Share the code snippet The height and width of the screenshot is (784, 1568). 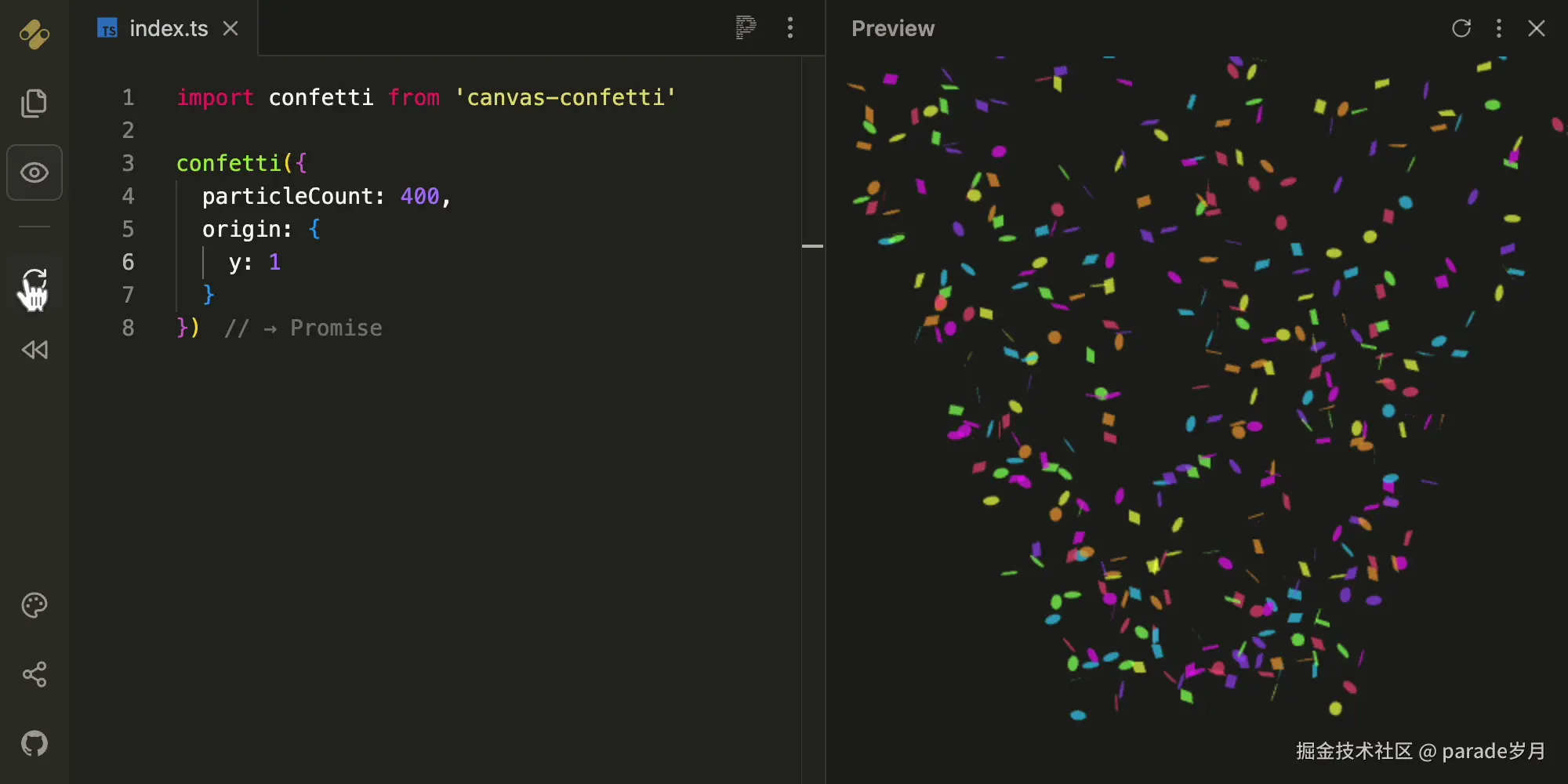point(34,674)
